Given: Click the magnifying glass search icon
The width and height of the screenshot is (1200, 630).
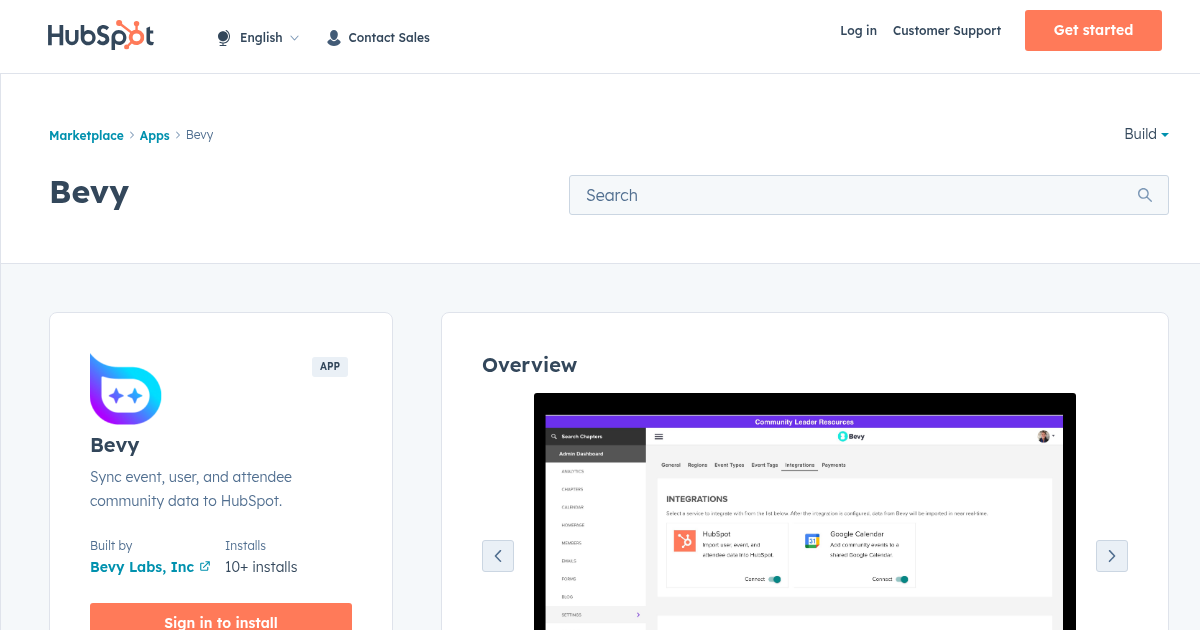Looking at the screenshot, I should click(x=1144, y=194).
